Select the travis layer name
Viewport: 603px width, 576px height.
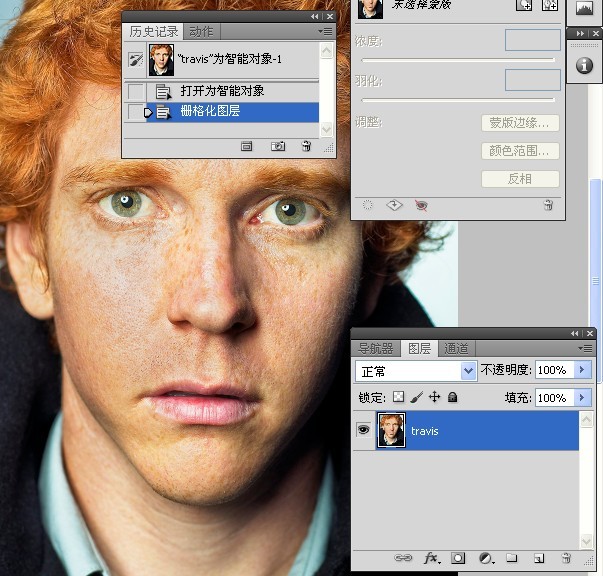pos(425,431)
